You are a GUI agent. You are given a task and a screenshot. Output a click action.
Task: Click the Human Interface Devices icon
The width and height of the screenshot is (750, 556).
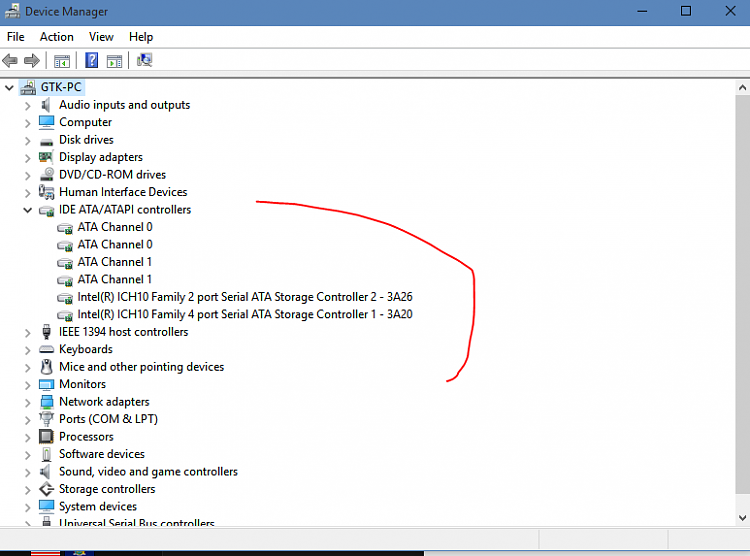click(46, 192)
